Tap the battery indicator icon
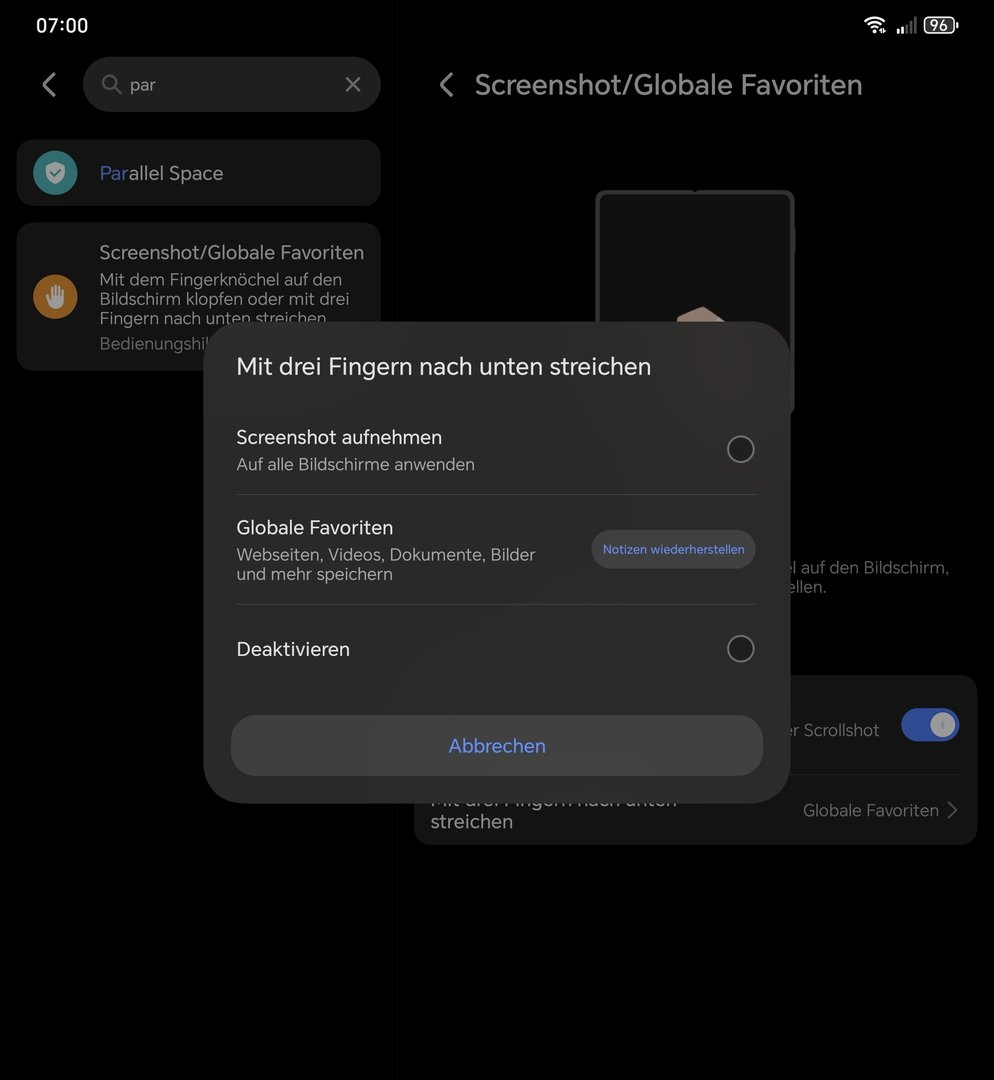Viewport: 994px width, 1080px height. click(x=940, y=25)
